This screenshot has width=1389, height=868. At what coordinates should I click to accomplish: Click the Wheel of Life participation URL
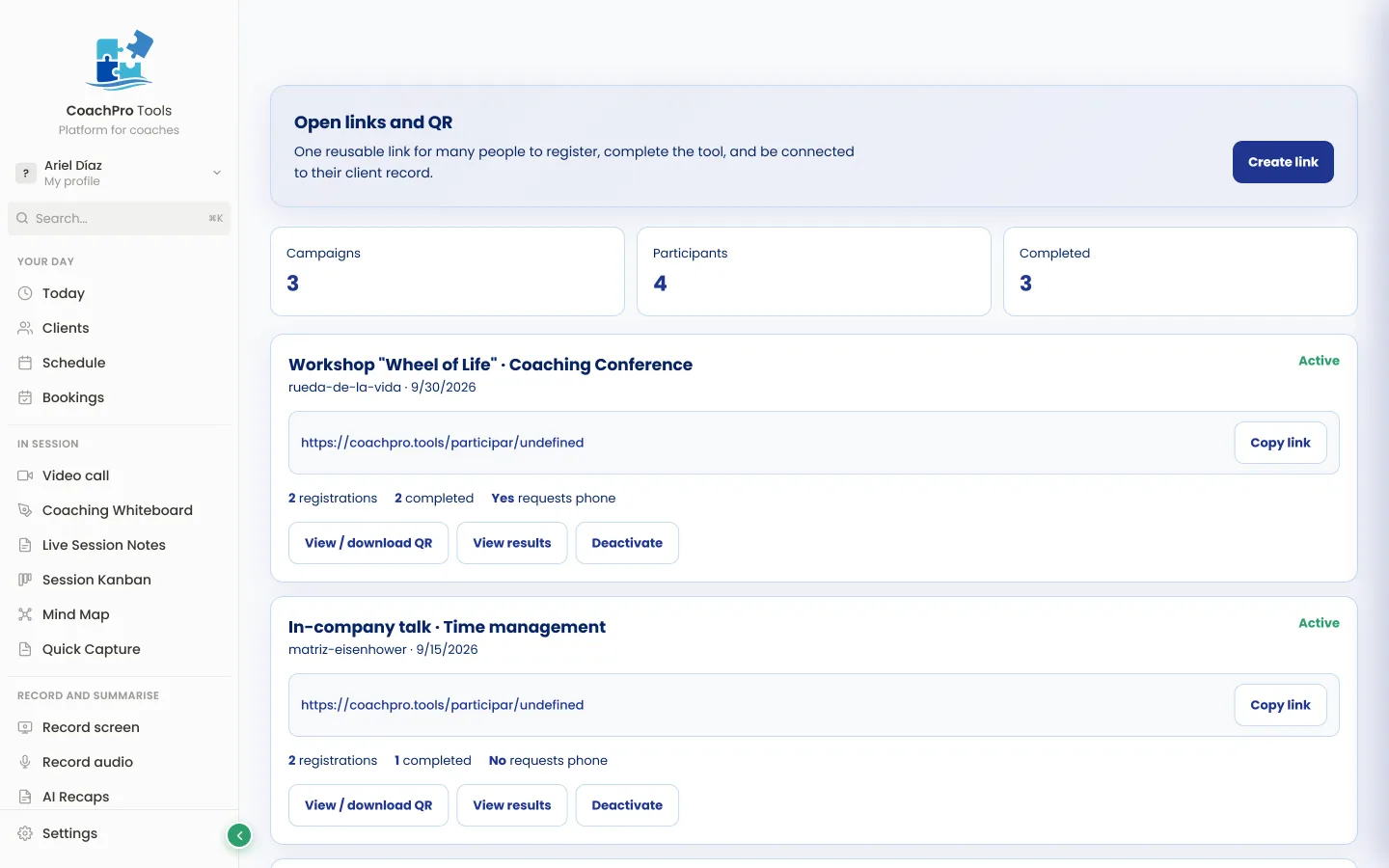[442, 443]
